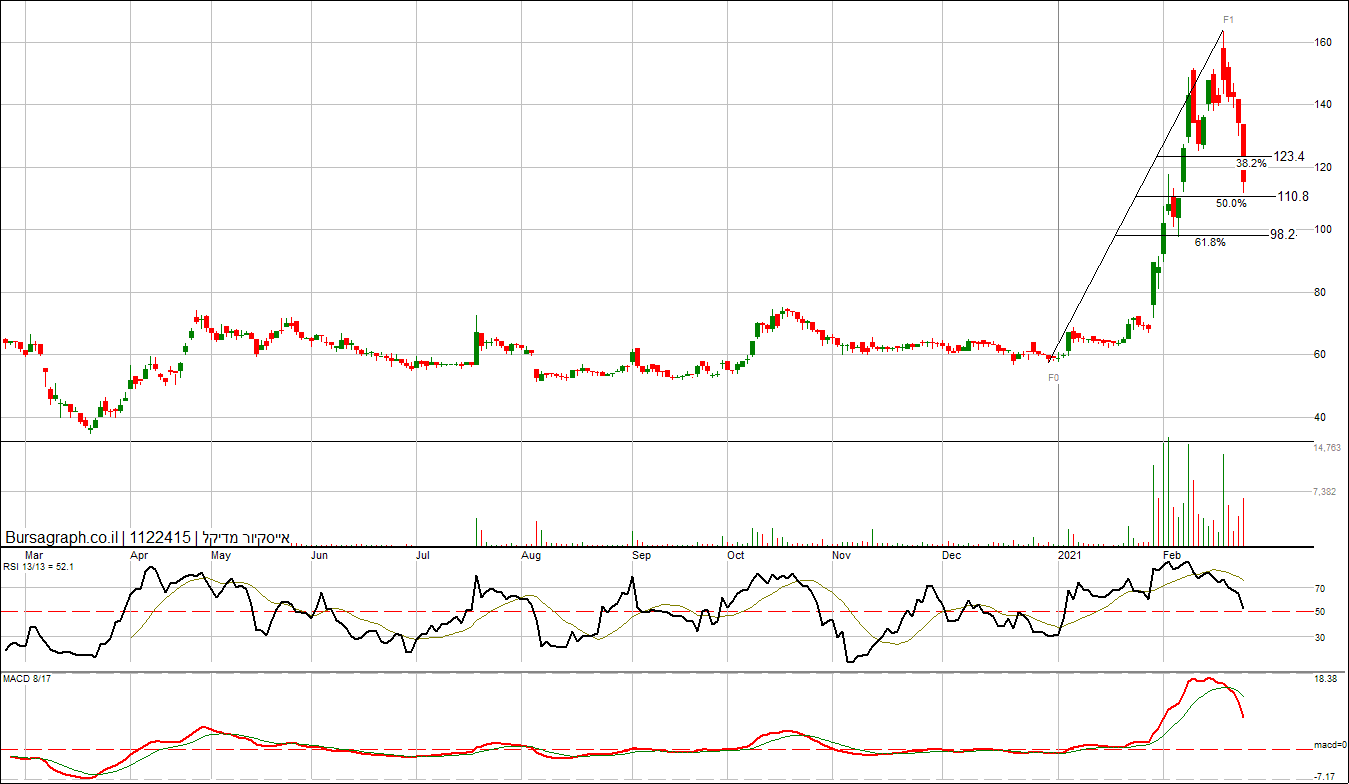This screenshot has height=784, width=1349.
Task: Click the RSI 70 level value
Action: click(x=1319, y=589)
